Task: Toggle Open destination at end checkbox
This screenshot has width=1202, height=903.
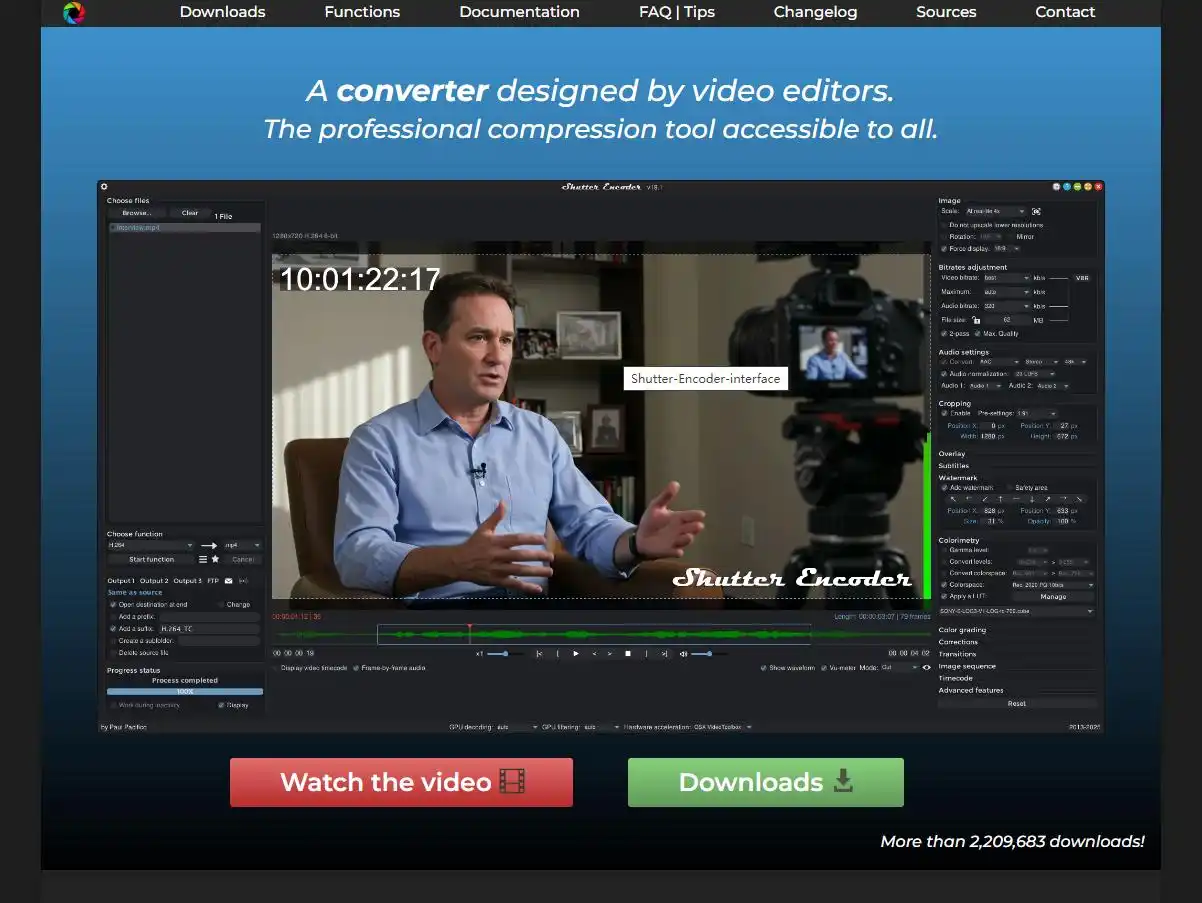Action: (x=113, y=604)
